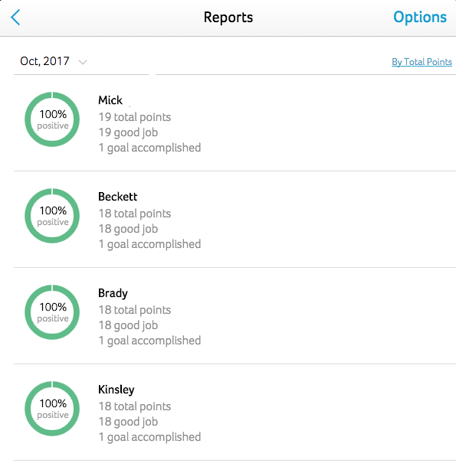Click Brady's 1 goal accomplished text
456x463 pixels.
coord(150,341)
